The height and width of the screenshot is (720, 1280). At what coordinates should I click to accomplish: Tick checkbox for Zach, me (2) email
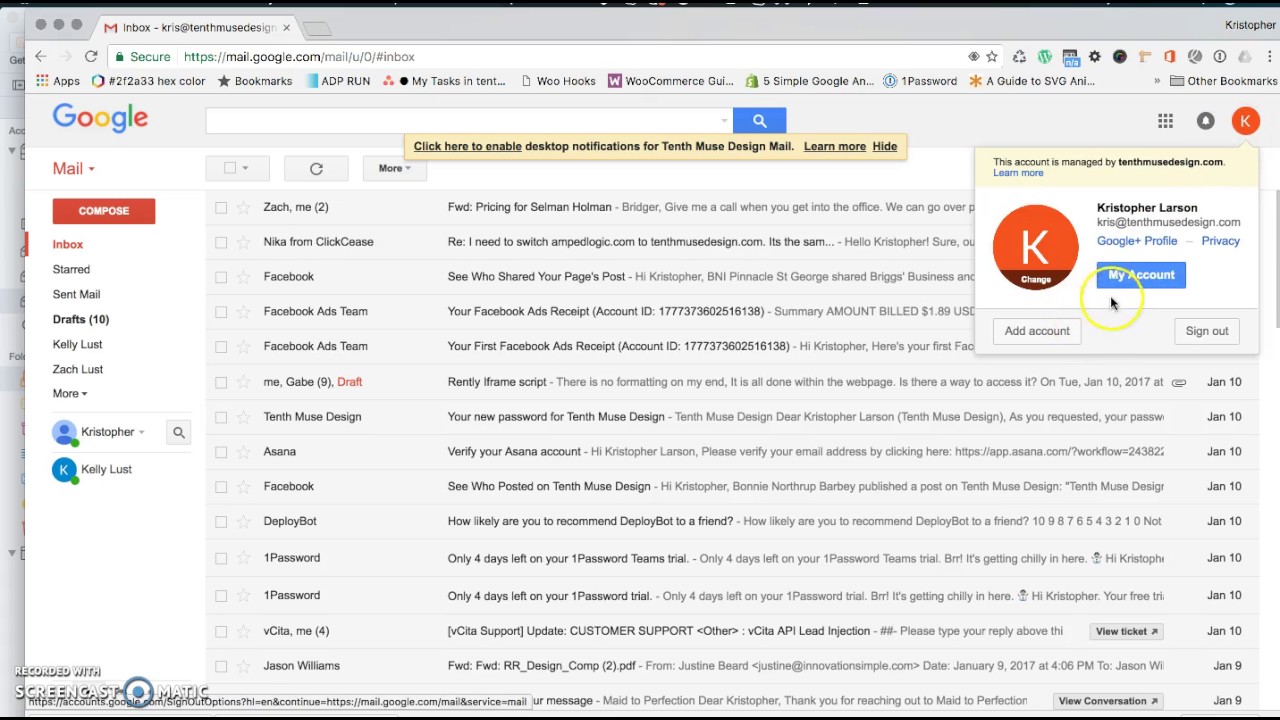tap(221, 207)
